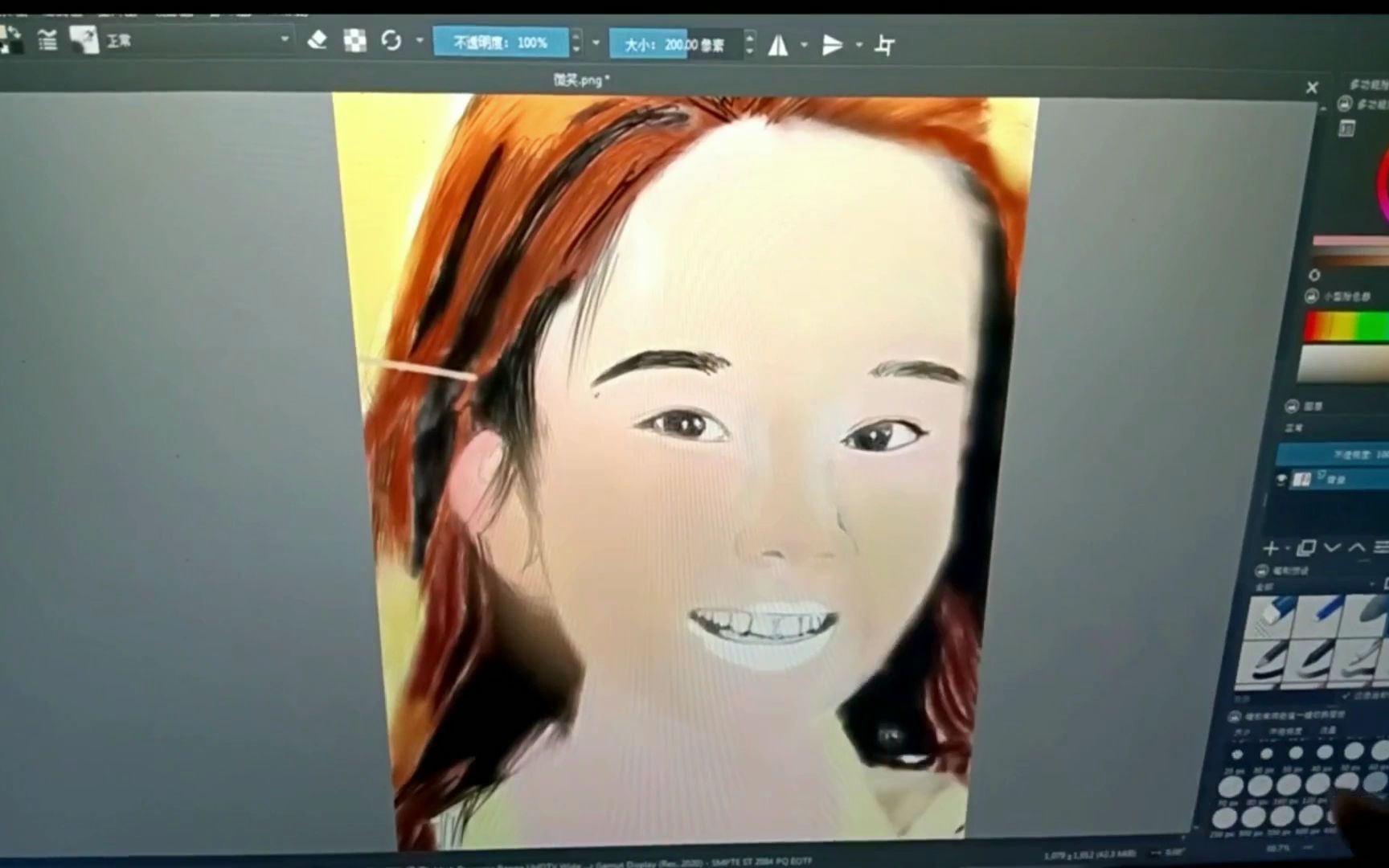
Task: Expand the arrow next to reload preset
Action: 420,40
